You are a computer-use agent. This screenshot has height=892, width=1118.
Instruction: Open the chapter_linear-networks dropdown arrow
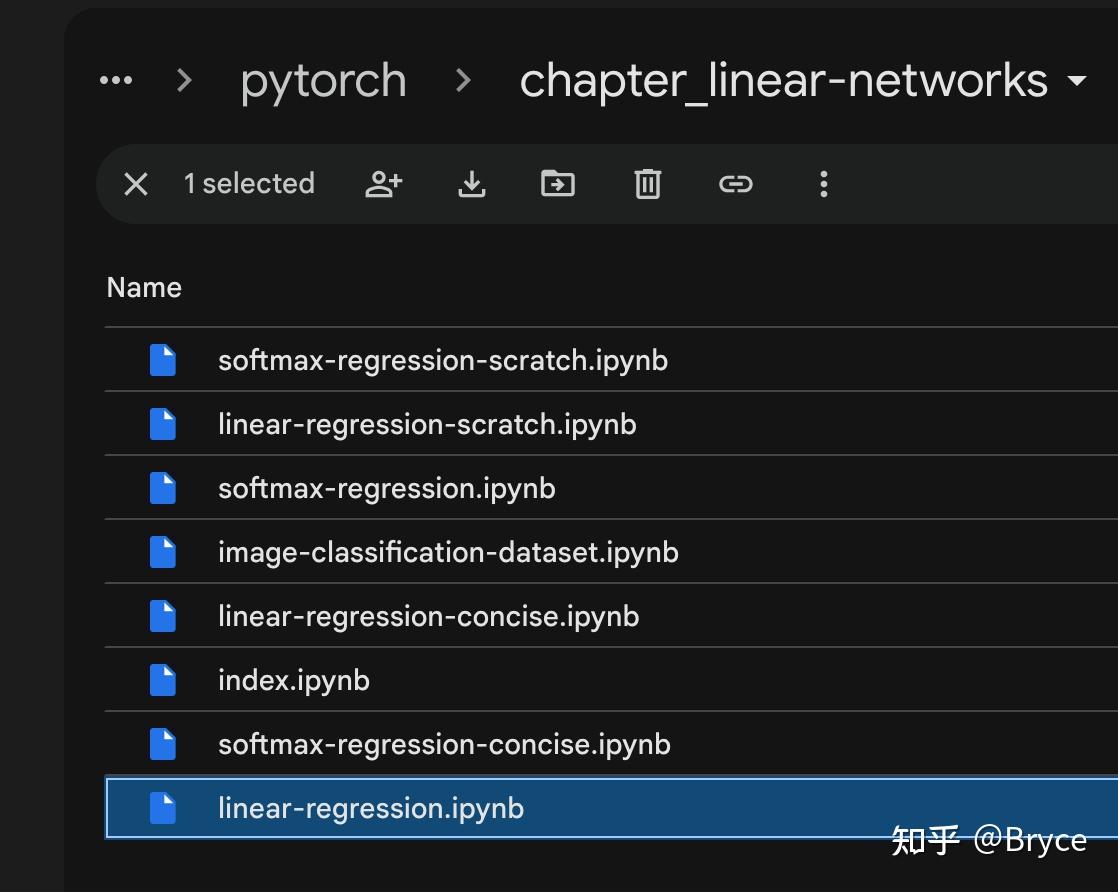point(1078,82)
